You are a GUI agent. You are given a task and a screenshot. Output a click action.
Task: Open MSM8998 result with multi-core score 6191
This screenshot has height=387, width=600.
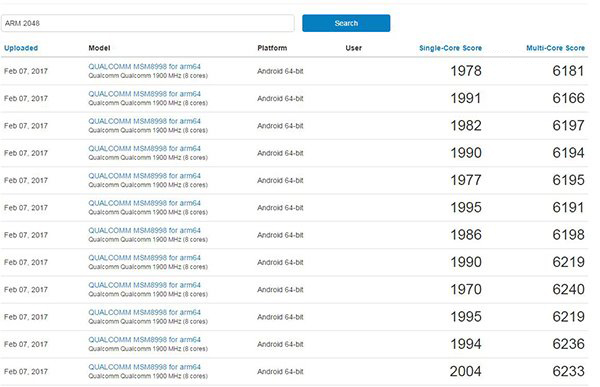(145, 203)
